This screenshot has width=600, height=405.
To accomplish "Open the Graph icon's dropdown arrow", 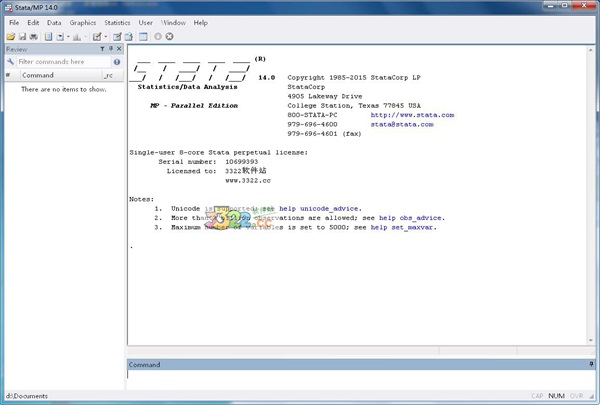I will (85, 37).
